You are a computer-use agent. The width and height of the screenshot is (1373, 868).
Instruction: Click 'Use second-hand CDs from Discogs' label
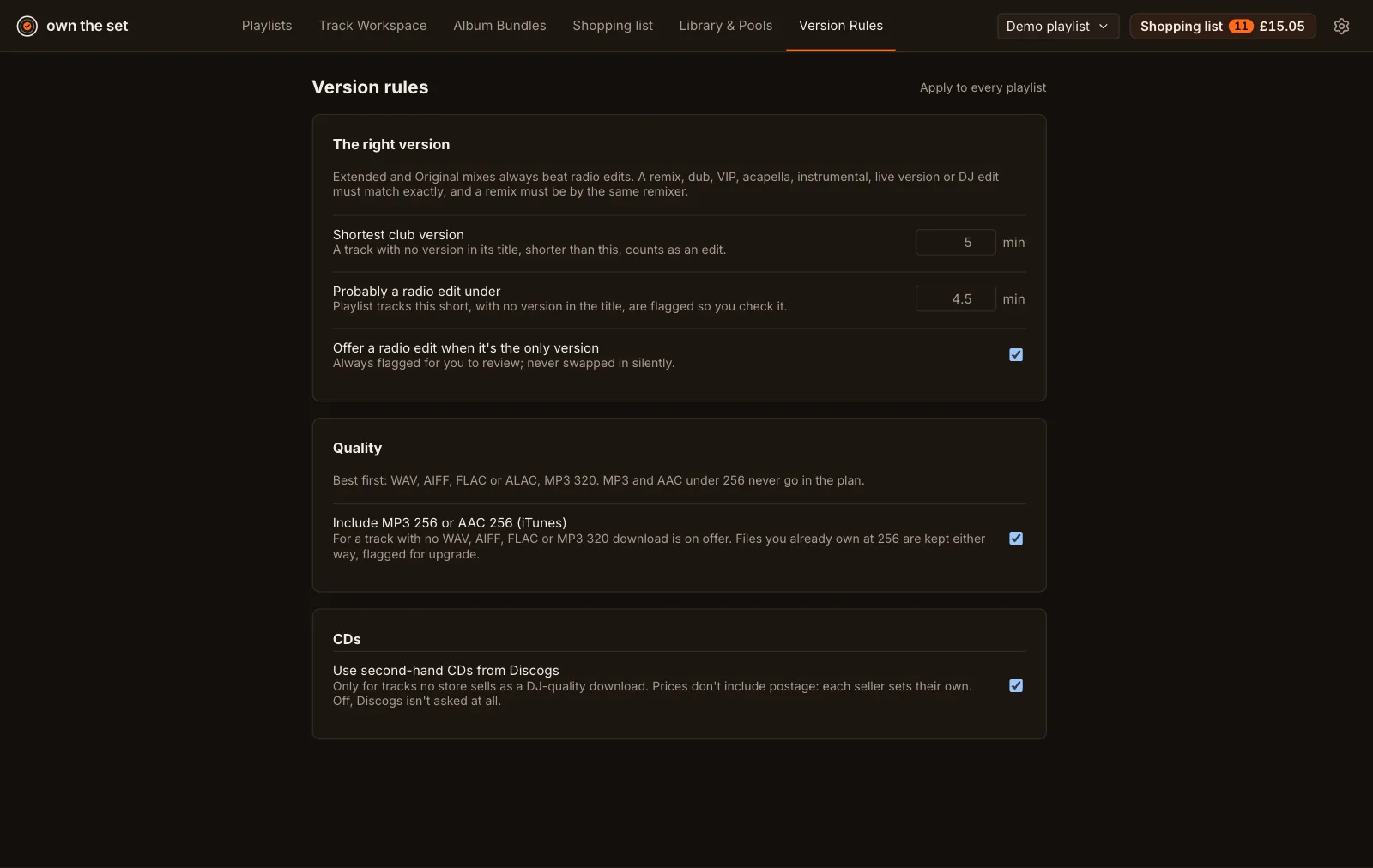click(x=446, y=670)
